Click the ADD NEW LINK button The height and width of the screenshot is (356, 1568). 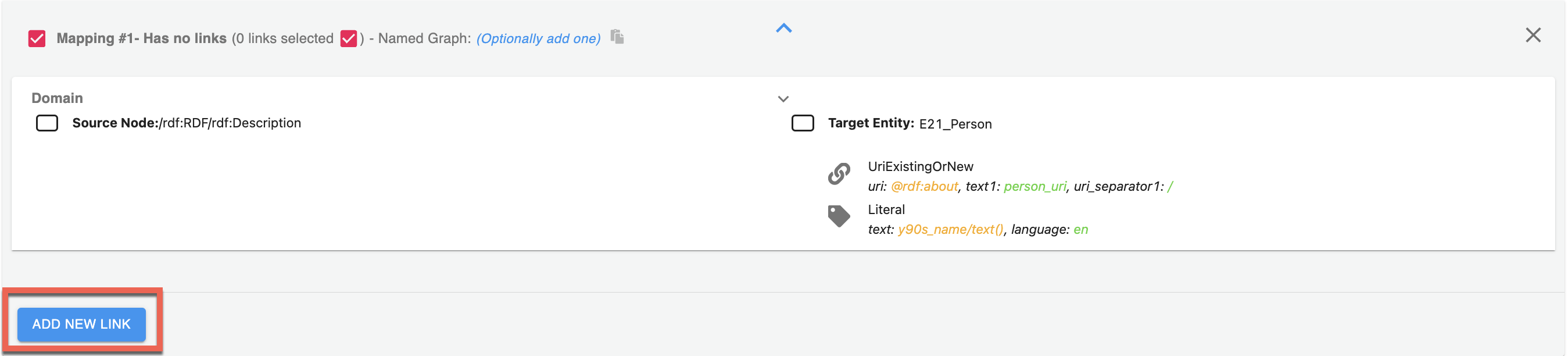pos(81,323)
